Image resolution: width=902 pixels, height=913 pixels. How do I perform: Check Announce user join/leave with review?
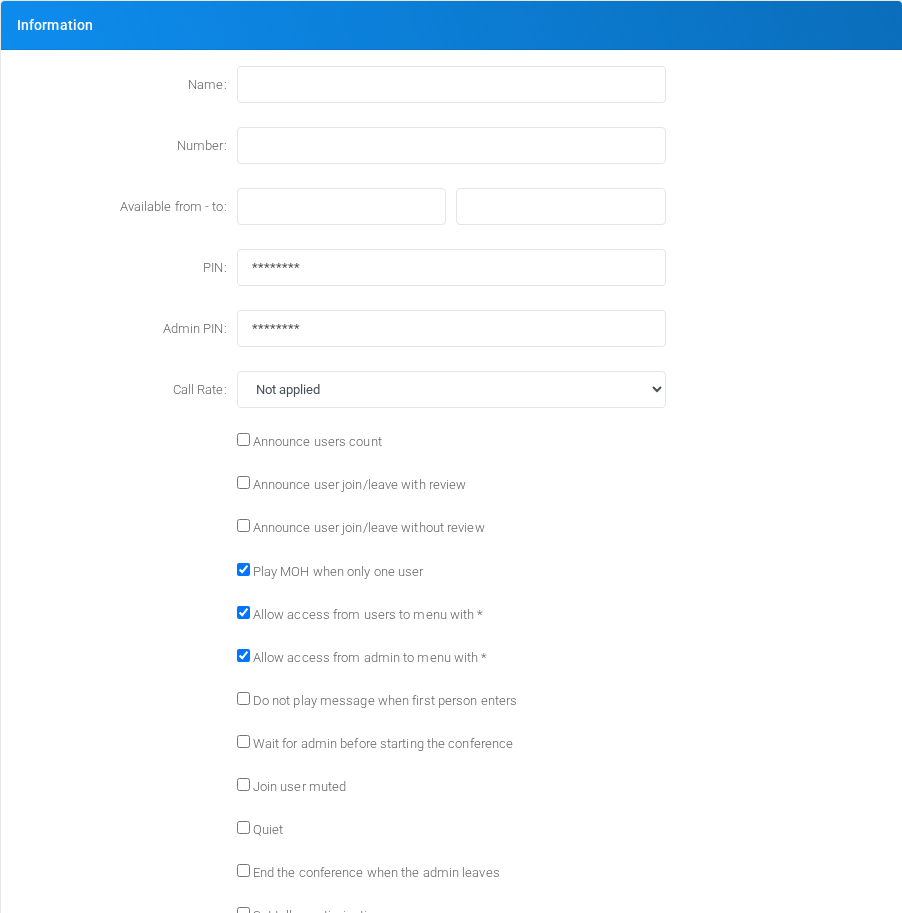point(243,483)
